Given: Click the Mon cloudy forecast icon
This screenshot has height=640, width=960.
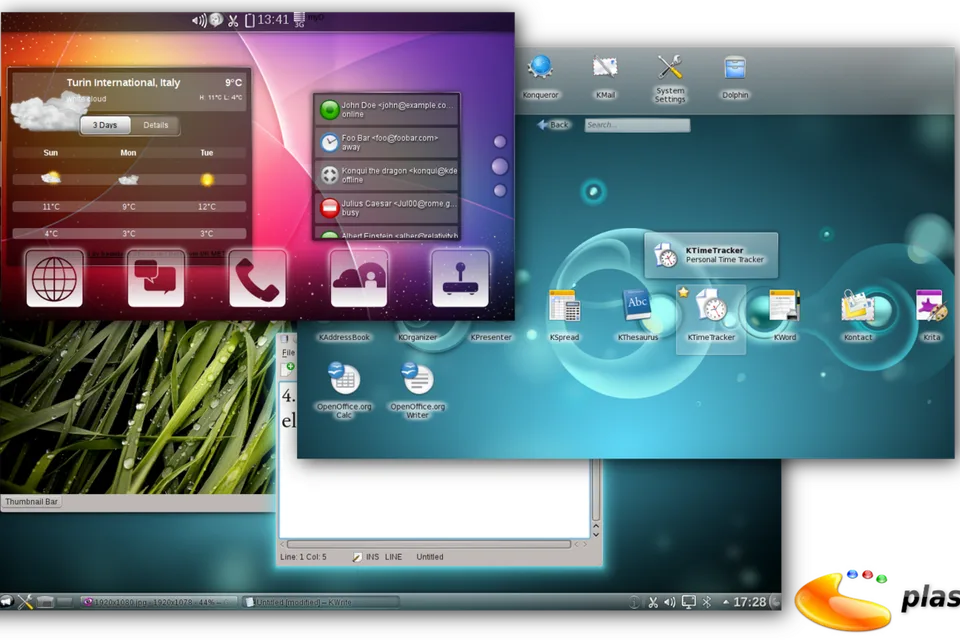Looking at the screenshot, I should (x=128, y=179).
